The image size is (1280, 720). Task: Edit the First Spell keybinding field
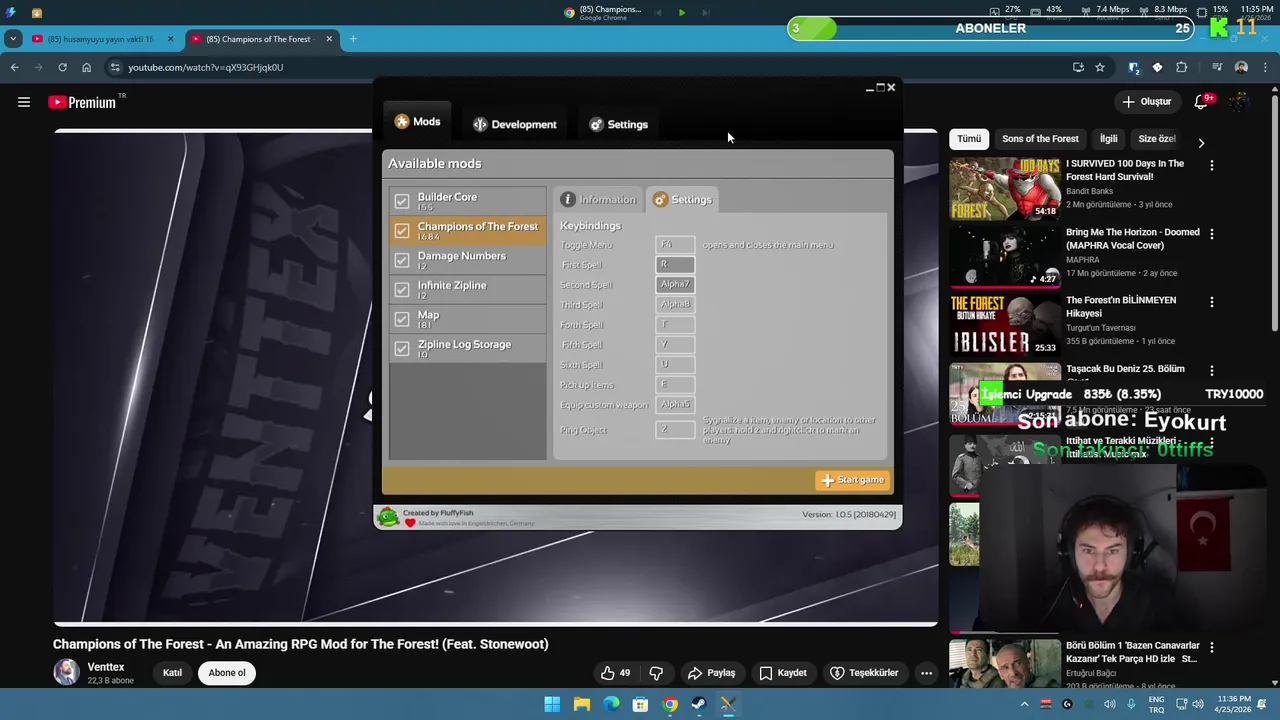click(x=675, y=264)
